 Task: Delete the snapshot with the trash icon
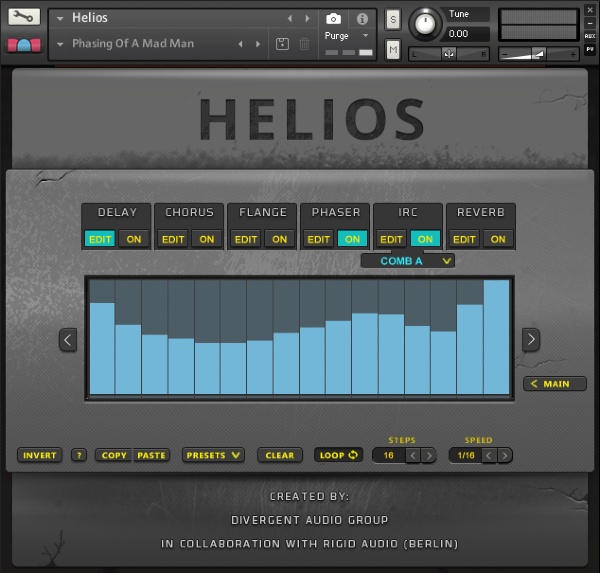304,44
